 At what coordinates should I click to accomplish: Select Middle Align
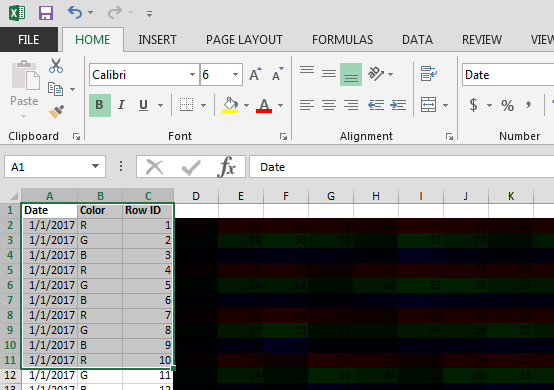tap(329, 75)
